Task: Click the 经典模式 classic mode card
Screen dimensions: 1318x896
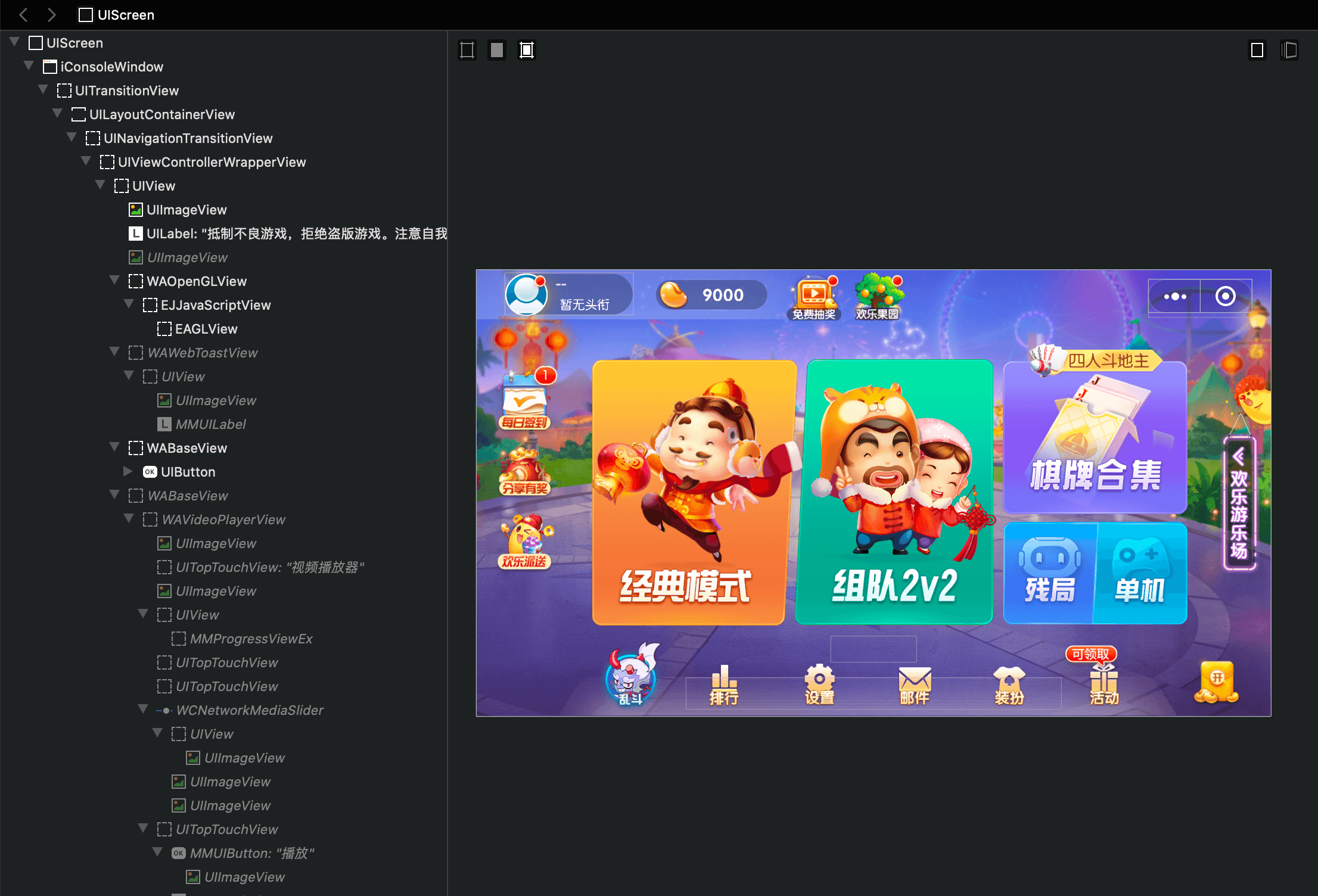Action: pos(694,492)
